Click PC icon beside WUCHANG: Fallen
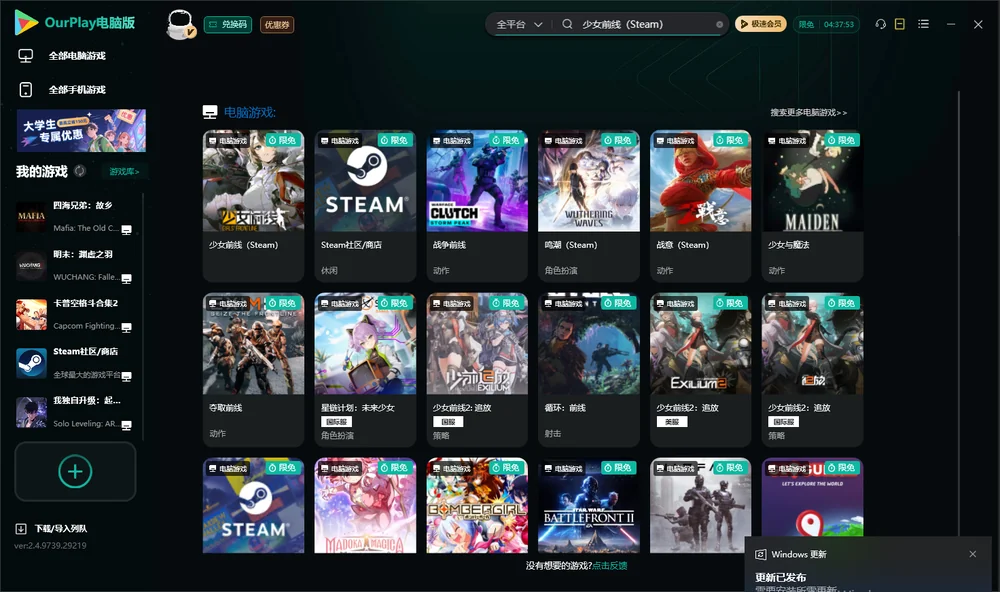Viewport: 1000px width, 592px height. click(127, 279)
